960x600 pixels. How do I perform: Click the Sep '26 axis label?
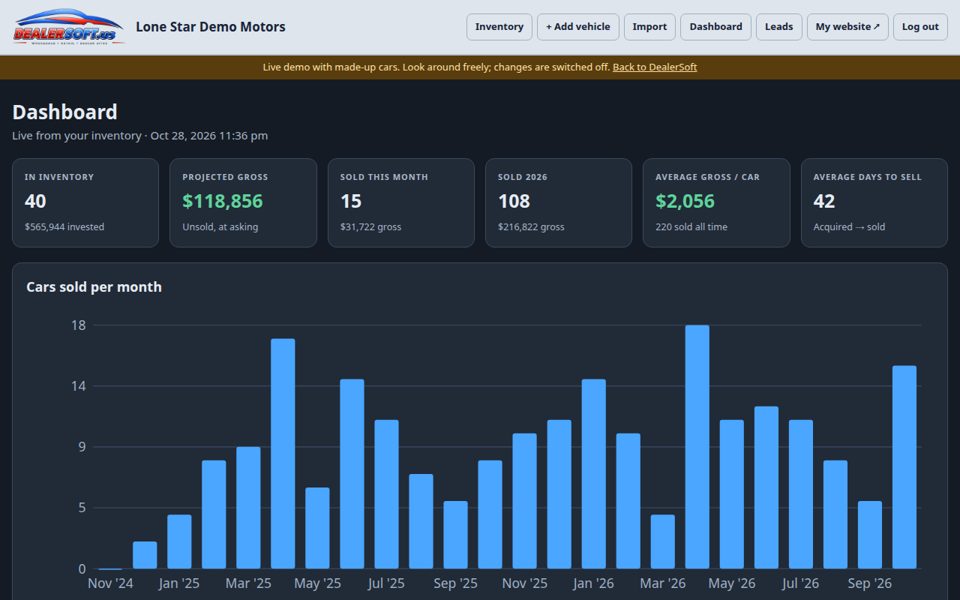(870, 583)
